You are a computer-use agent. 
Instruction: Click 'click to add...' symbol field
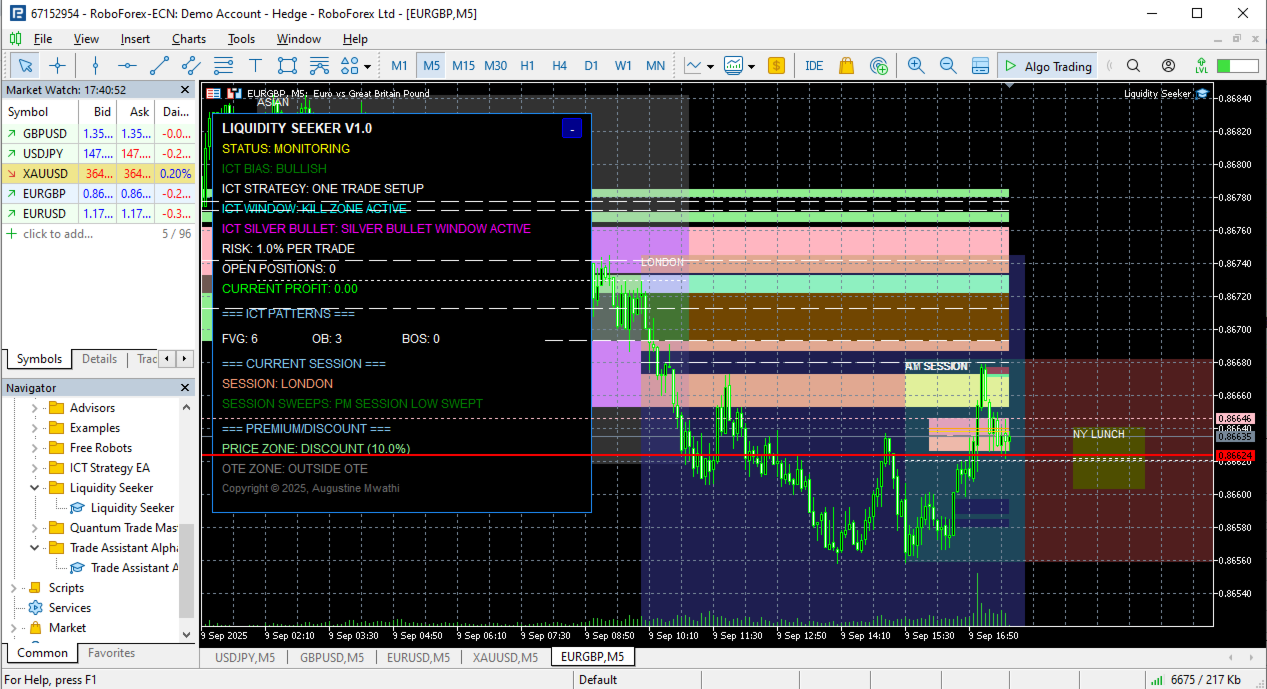[56, 233]
